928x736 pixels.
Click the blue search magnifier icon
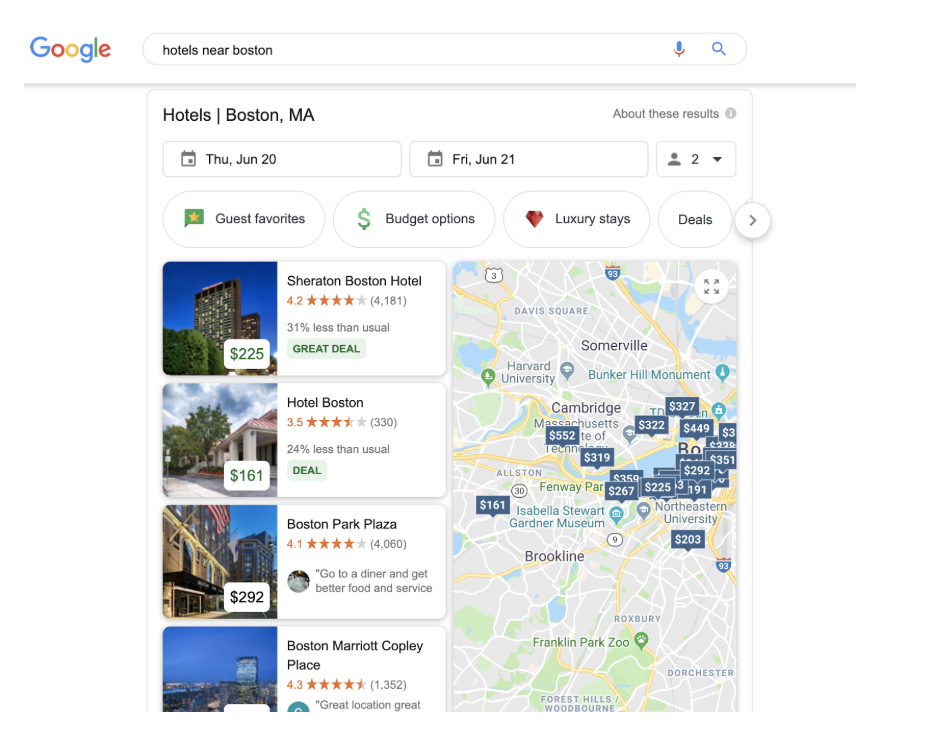pyautogui.click(x=718, y=49)
